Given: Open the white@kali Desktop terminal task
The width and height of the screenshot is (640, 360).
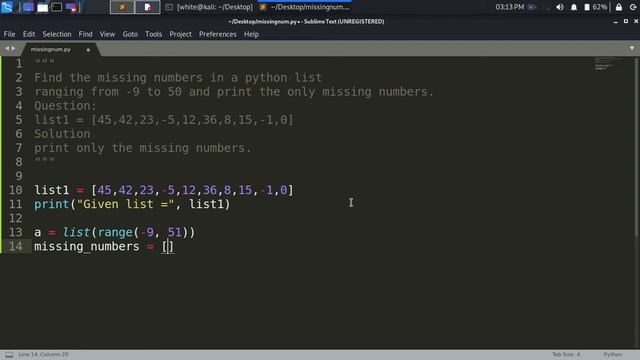Looking at the screenshot, I should click(x=209, y=7).
